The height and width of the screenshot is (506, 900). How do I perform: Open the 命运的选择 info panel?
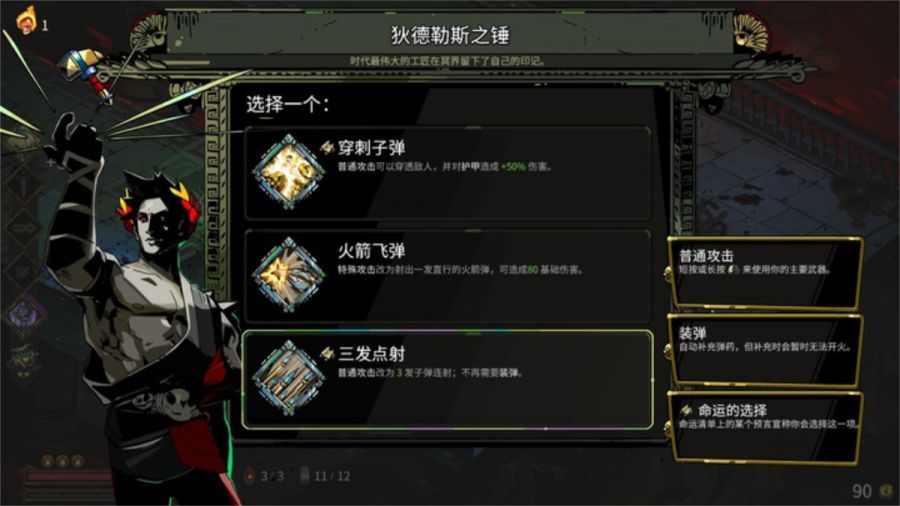coord(765,428)
